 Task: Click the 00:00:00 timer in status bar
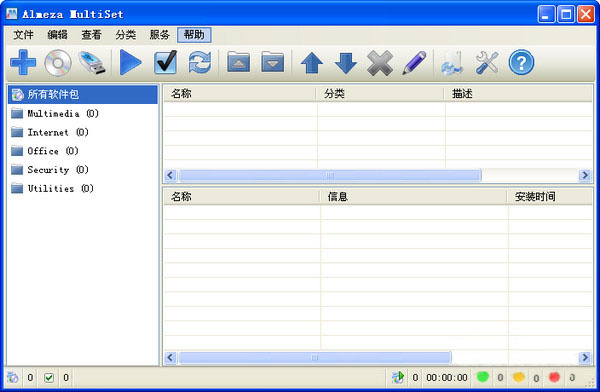[x=447, y=378]
